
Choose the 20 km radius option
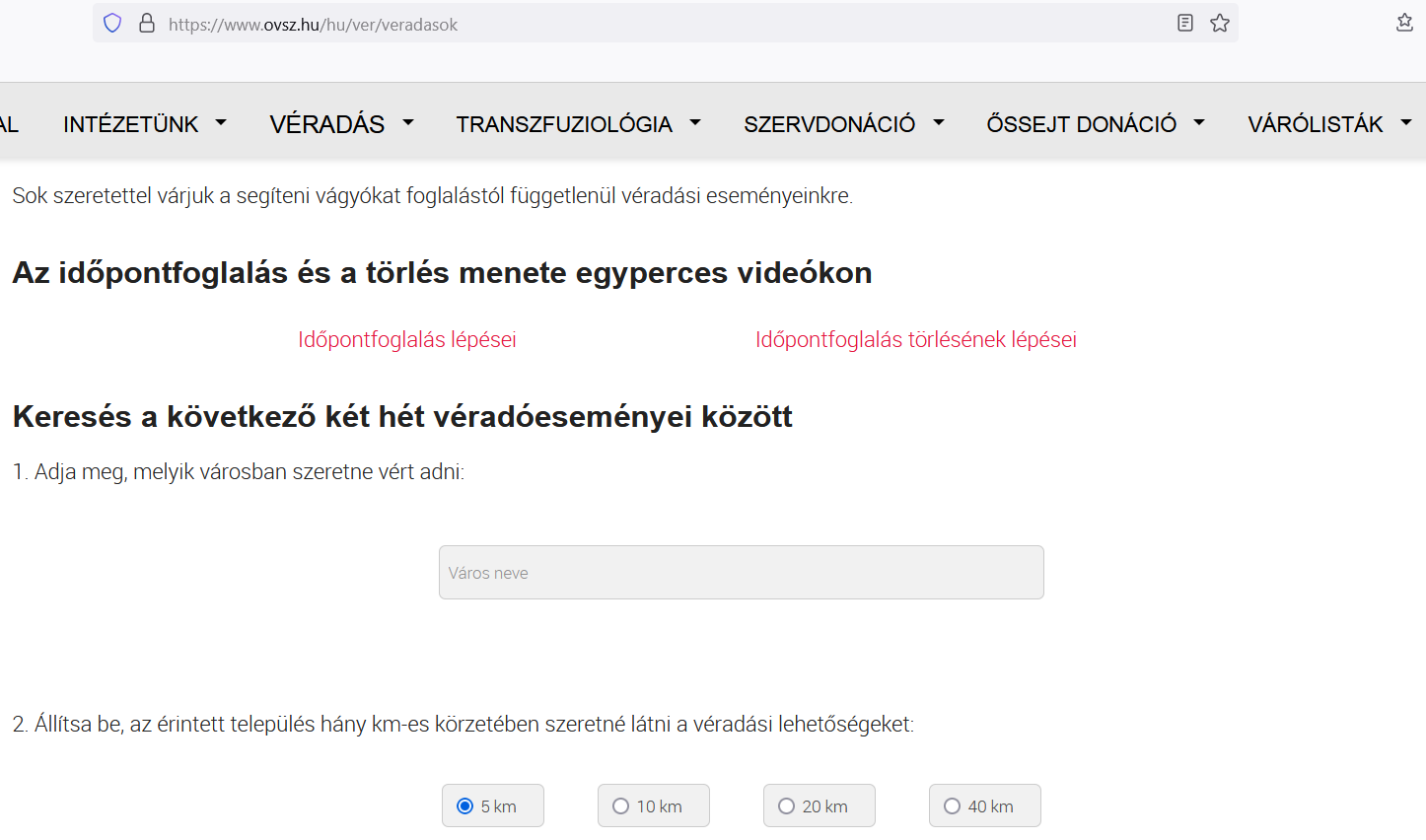coord(787,806)
